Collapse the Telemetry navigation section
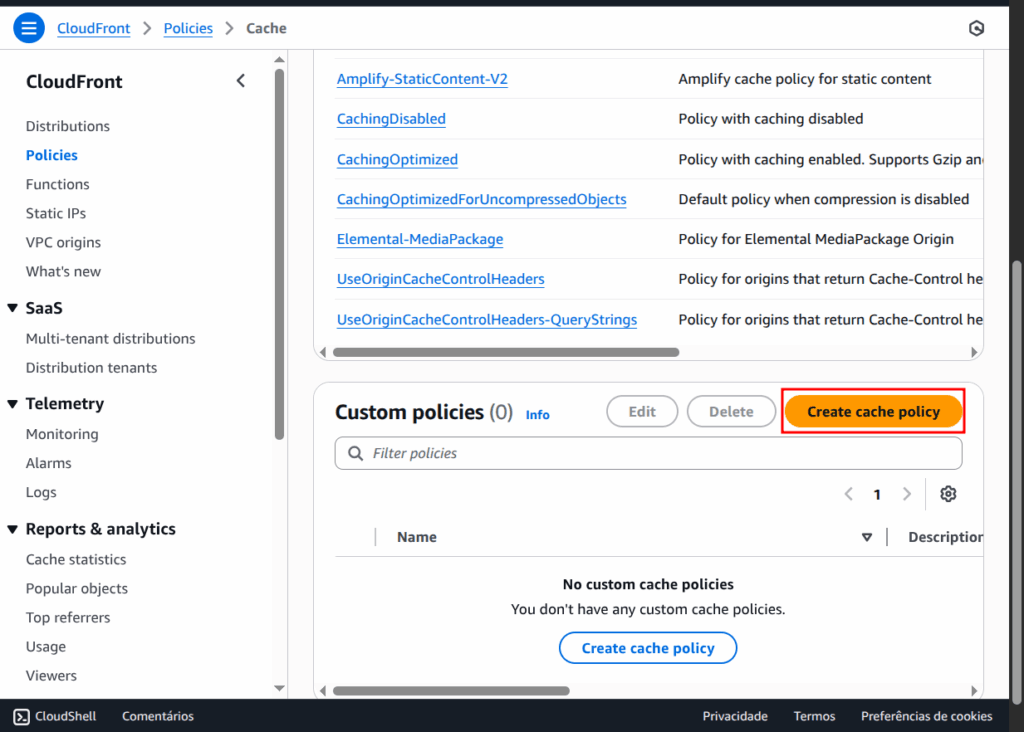This screenshot has width=1024, height=732. click(13, 404)
